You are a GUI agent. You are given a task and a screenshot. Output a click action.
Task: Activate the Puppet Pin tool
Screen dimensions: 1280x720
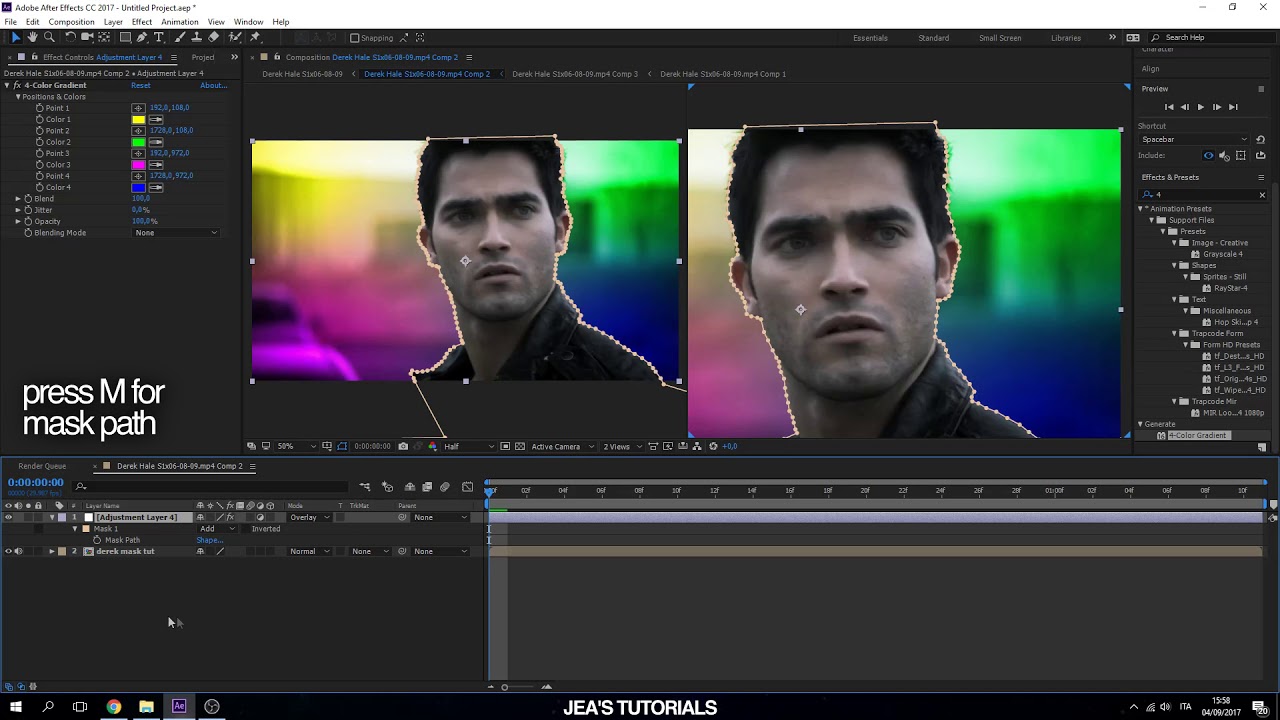click(255, 37)
